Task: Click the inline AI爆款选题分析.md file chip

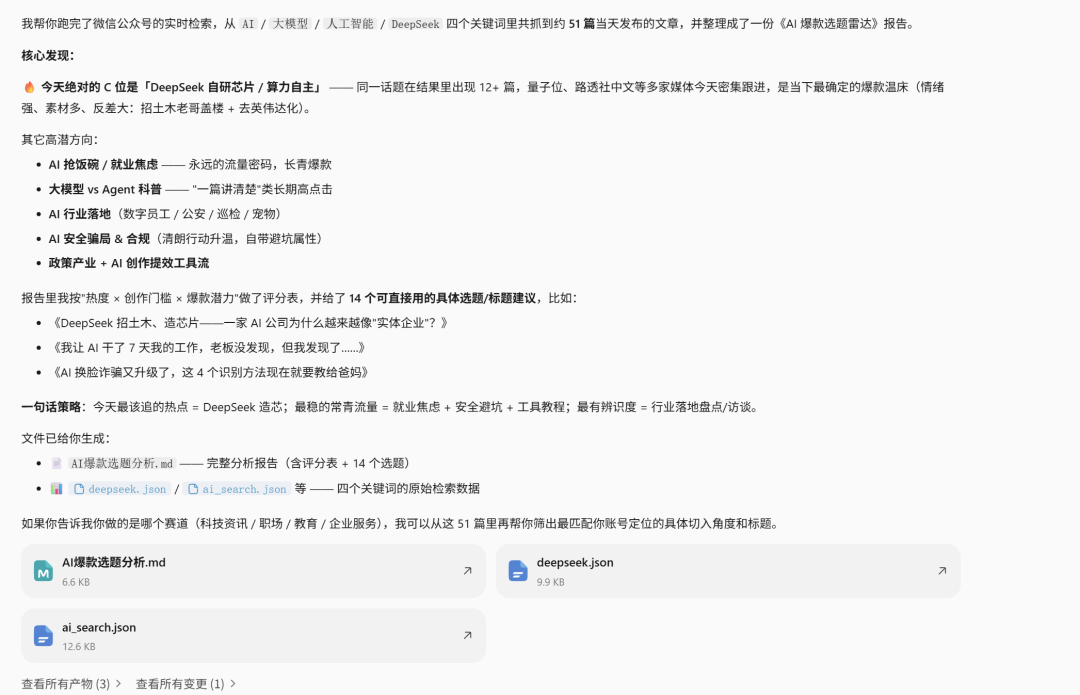Action: tap(122, 464)
